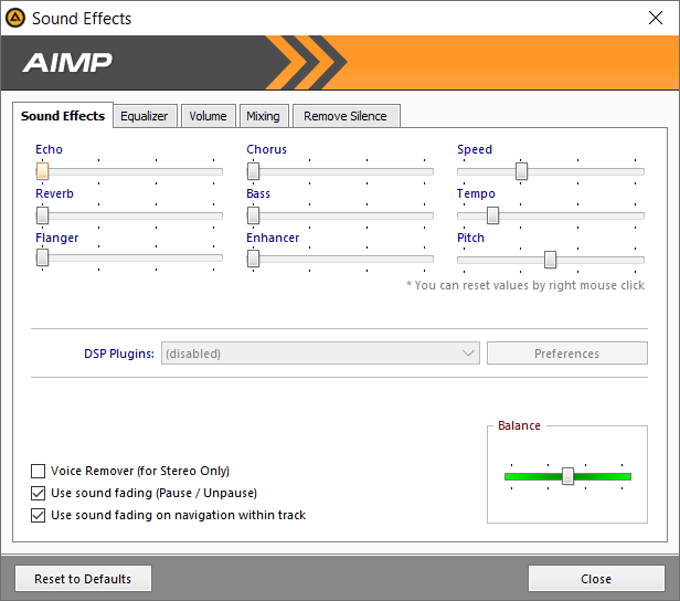This screenshot has height=601, width=680.
Task: Select the Sound Effects tab
Action: (63, 116)
